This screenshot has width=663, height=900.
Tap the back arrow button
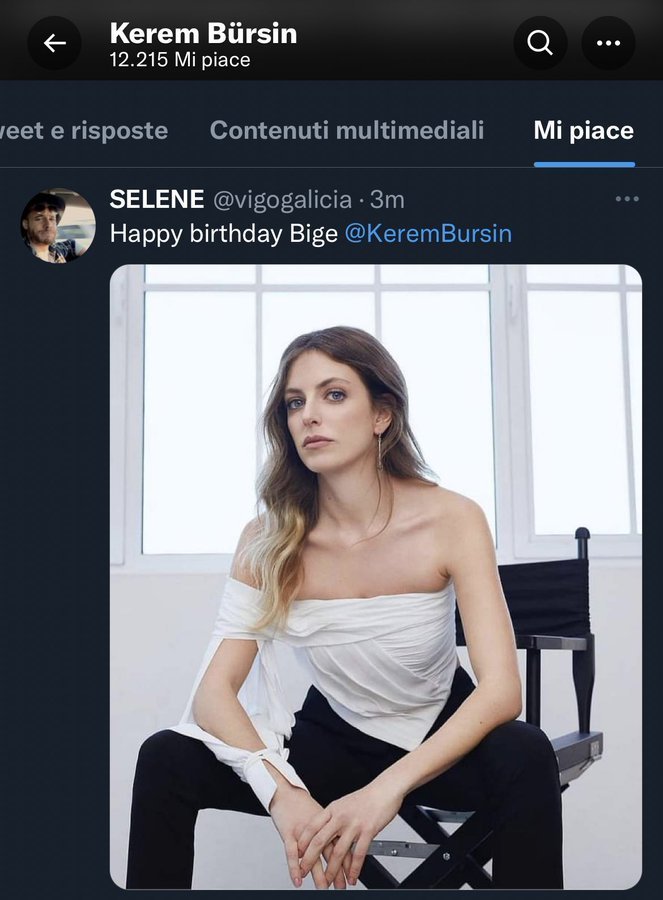[x=54, y=43]
